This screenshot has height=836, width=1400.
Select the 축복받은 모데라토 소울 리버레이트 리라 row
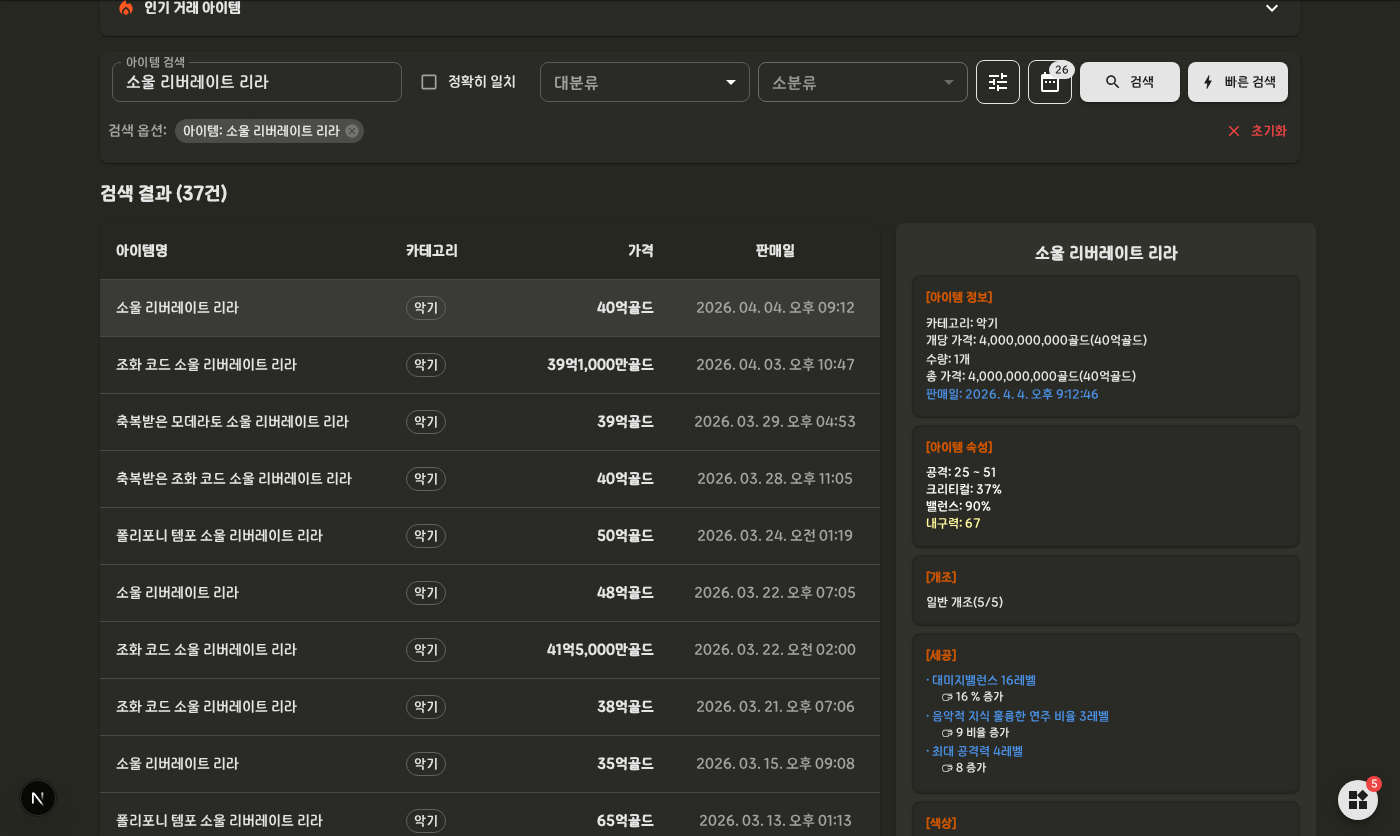click(x=490, y=422)
